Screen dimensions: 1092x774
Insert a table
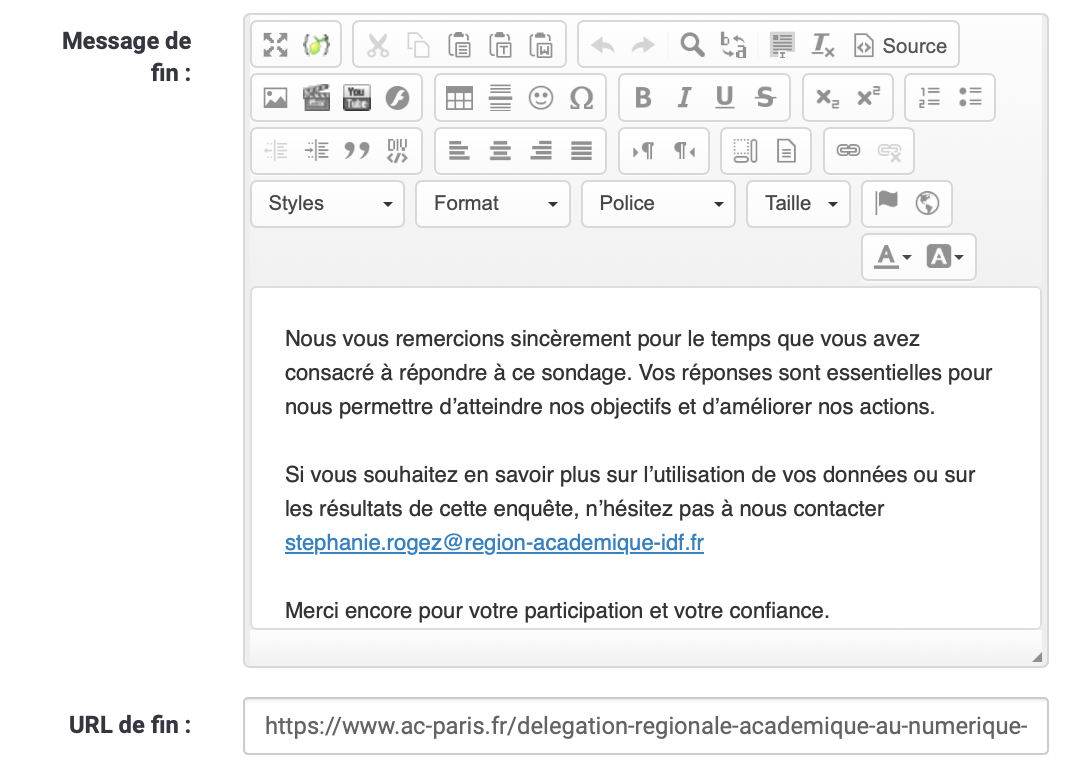pos(459,98)
